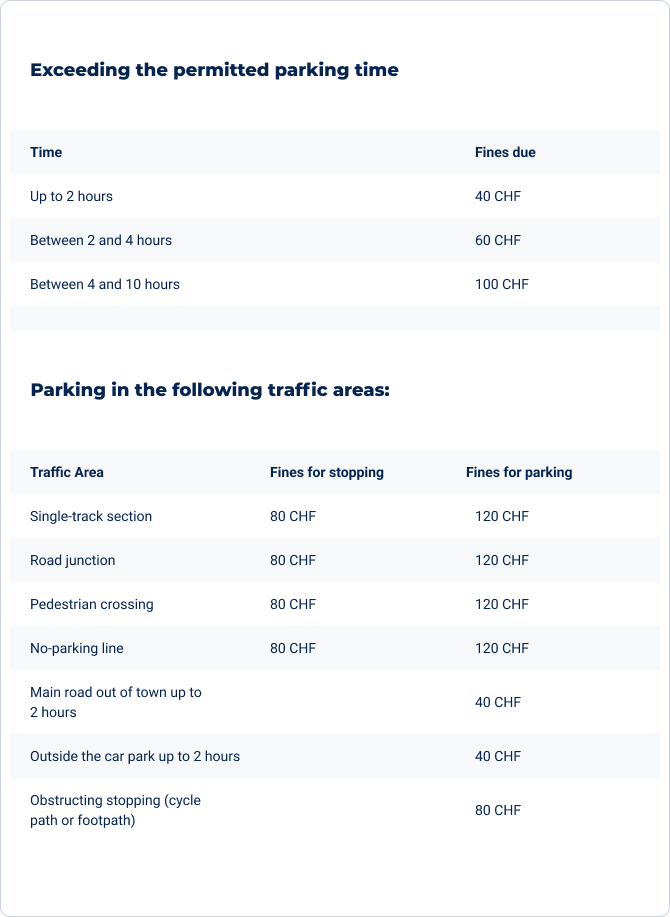Click the 60 CHF fine value
Image resolution: width=670 pixels, height=917 pixels.
[x=498, y=240]
